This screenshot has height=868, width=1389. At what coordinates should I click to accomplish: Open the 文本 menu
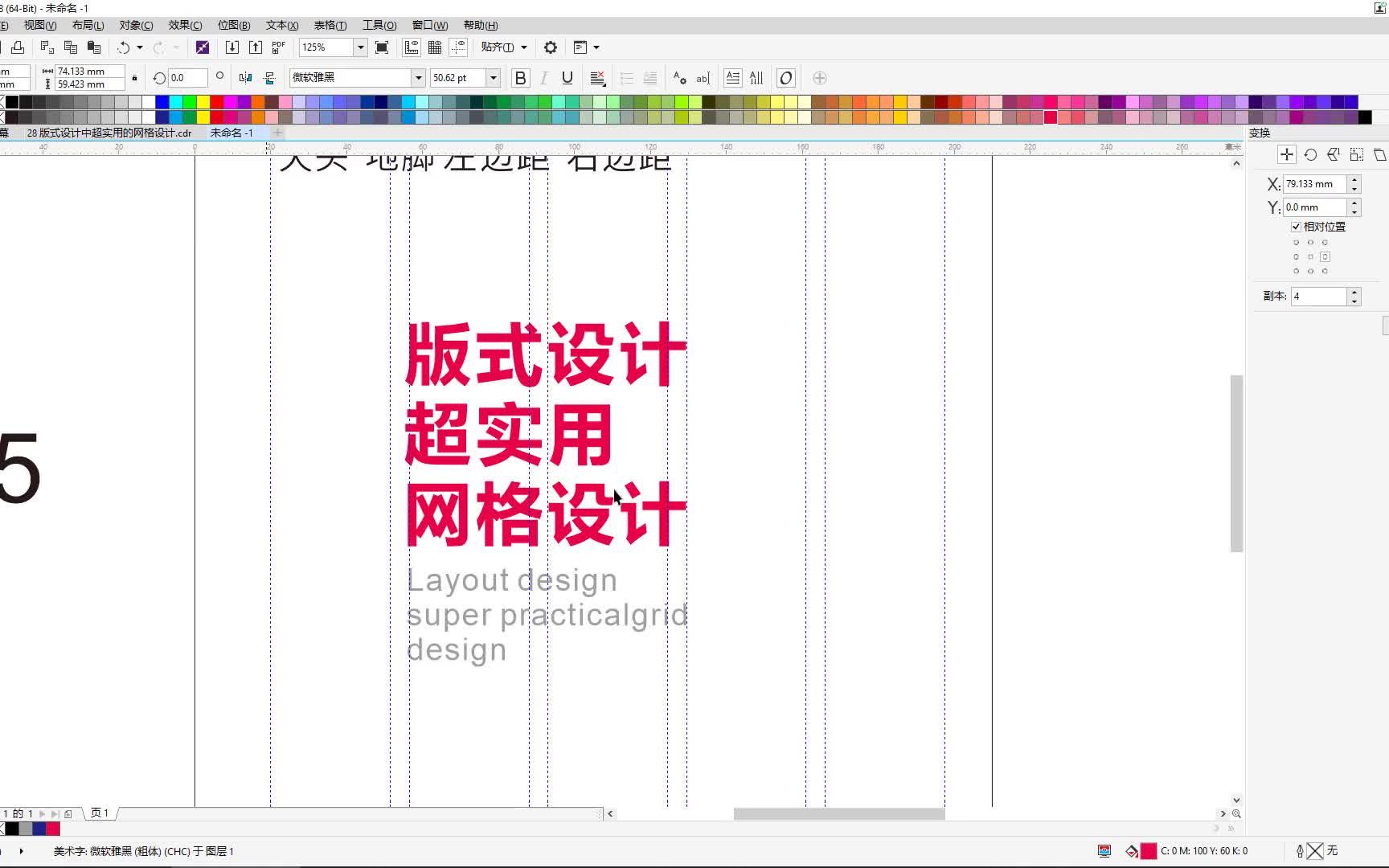click(x=282, y=26)
